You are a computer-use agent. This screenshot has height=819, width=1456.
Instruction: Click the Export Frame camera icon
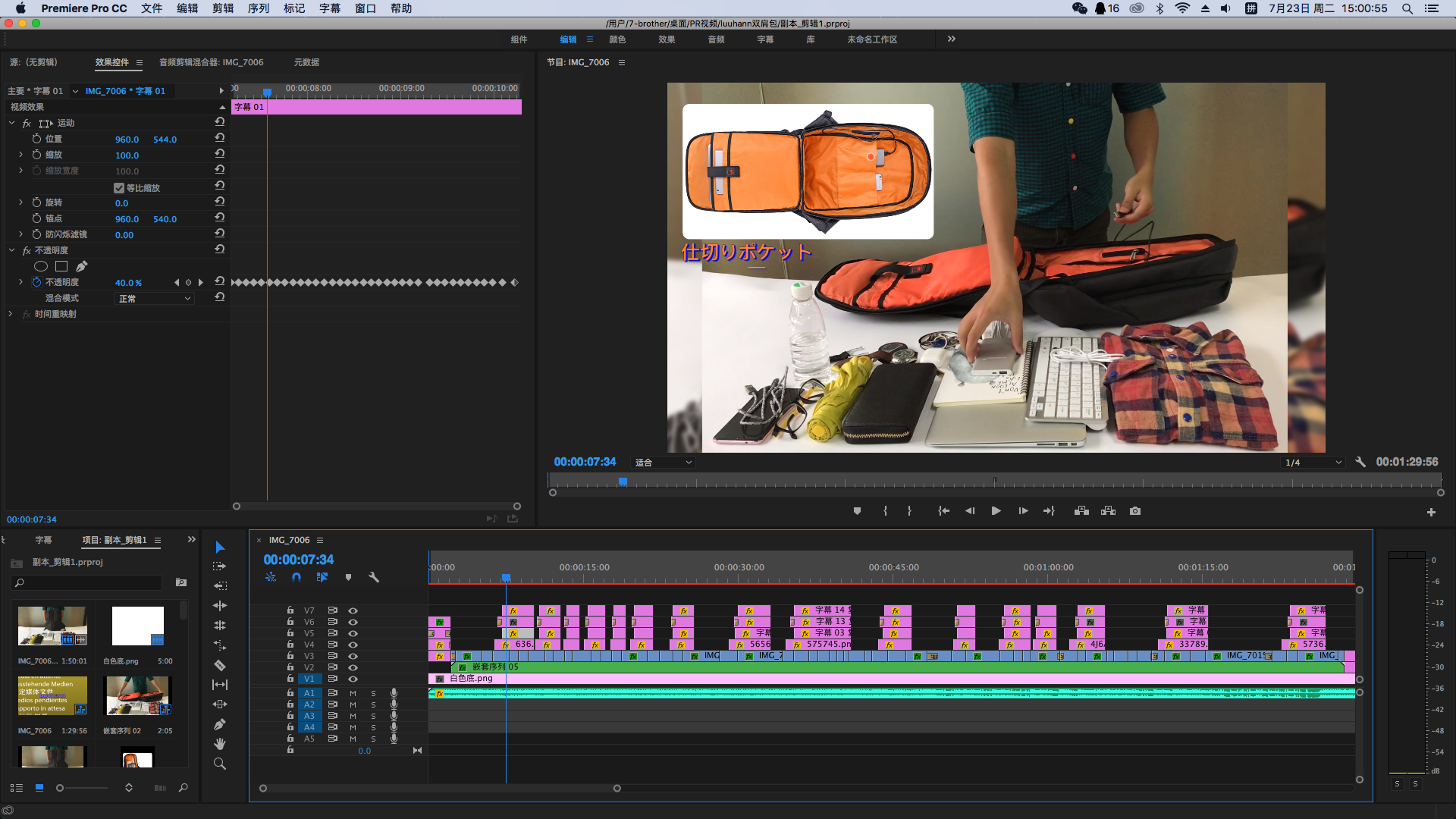[x=1134, y=511]
